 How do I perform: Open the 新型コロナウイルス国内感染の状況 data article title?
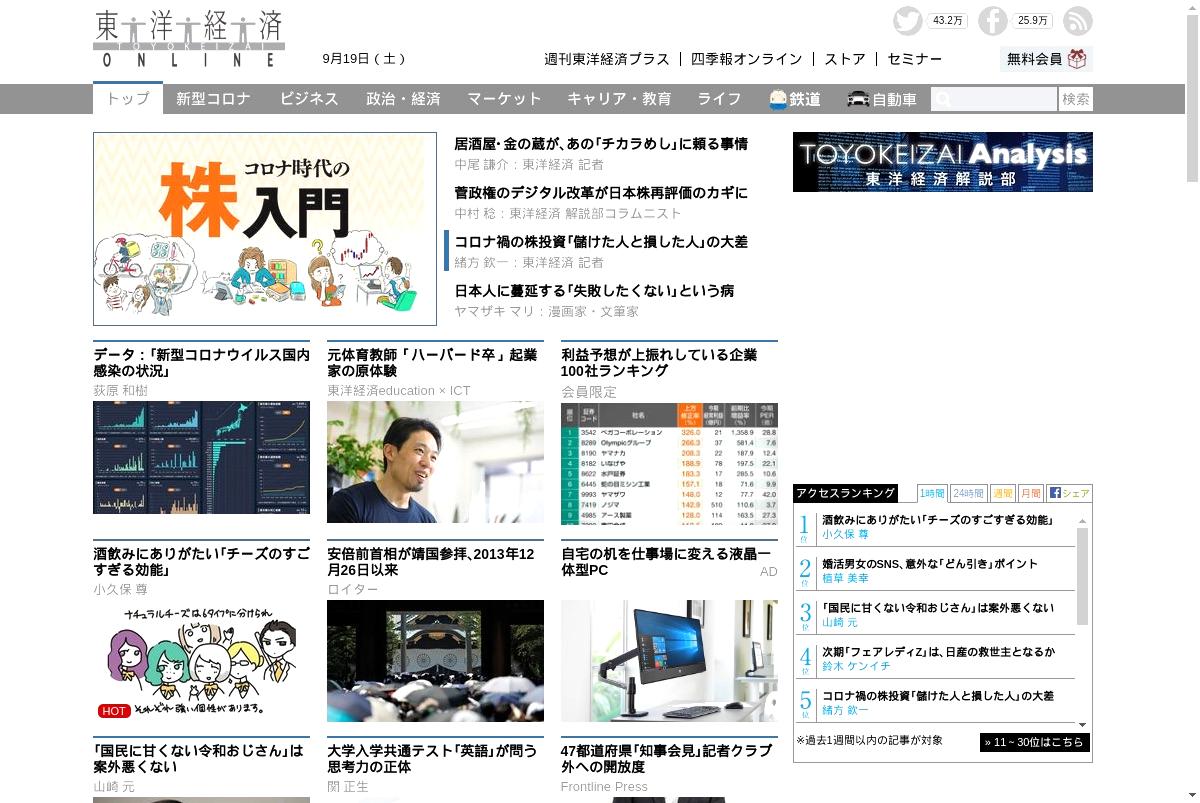[x=201, y=363]
